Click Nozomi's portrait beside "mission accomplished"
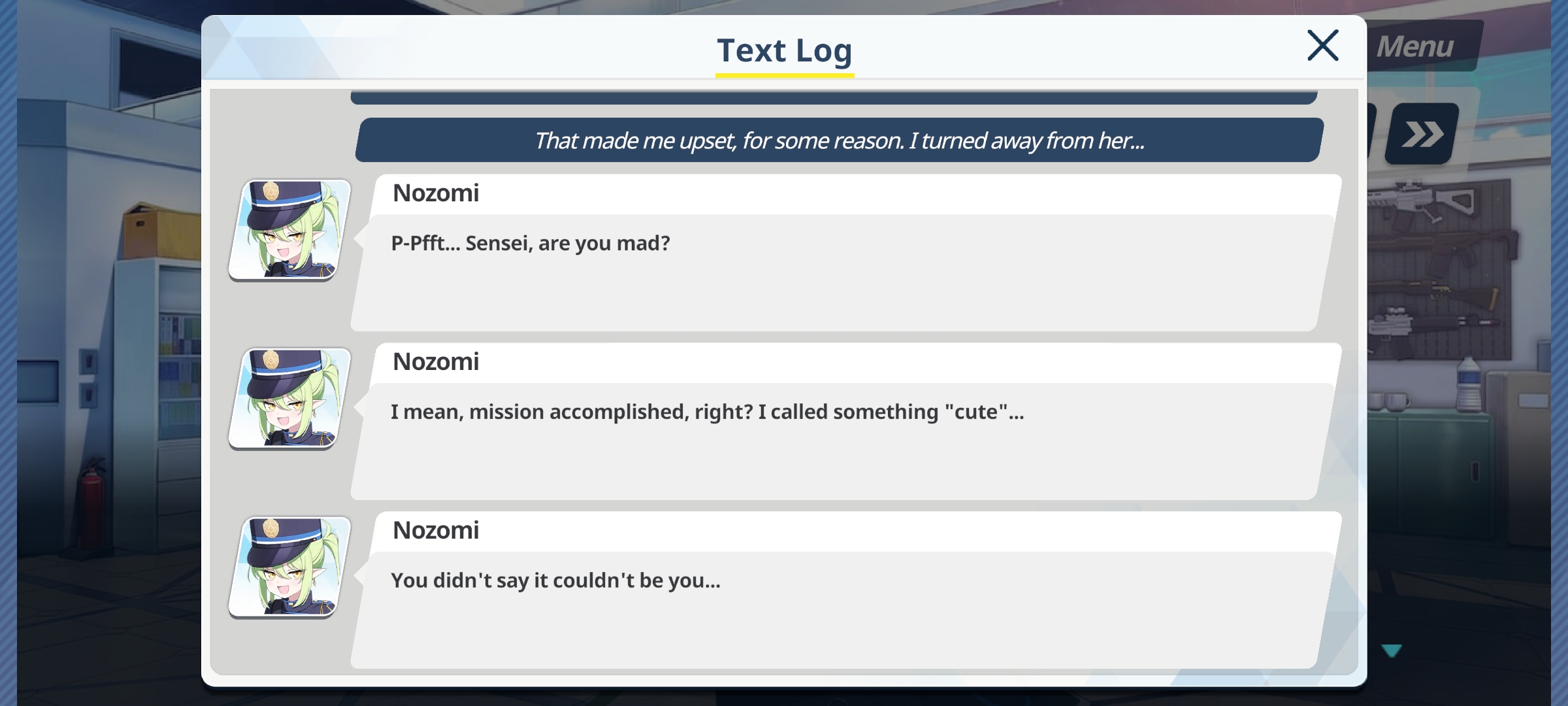Image resolution: width=1568 pixels, height=706 pixels. click(289, 399)
